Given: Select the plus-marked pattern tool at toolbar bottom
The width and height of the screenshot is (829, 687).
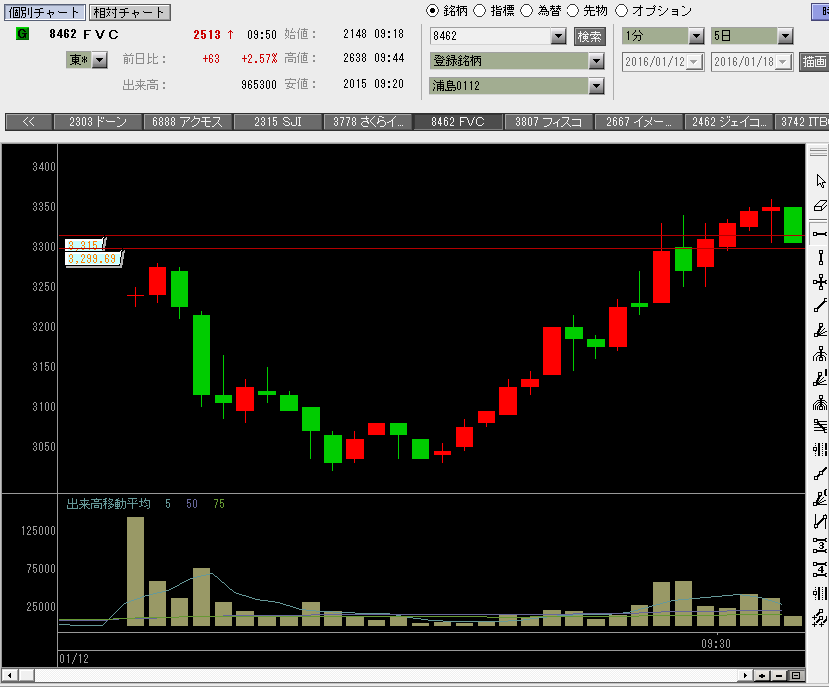Looking at the screenshot, I should pyautogui.click(x=820, y=617).
